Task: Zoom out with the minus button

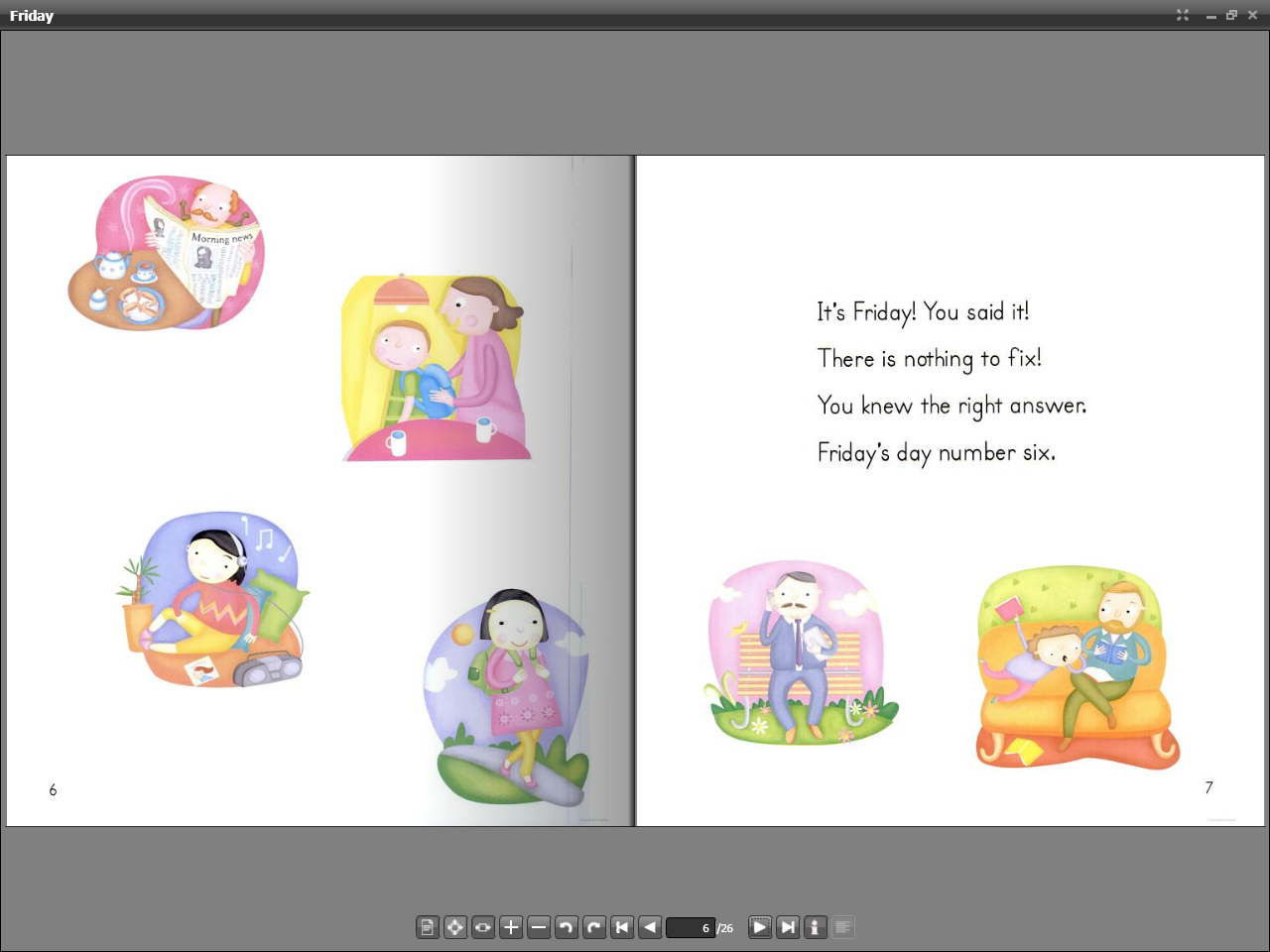Action: tap(539, 927)
